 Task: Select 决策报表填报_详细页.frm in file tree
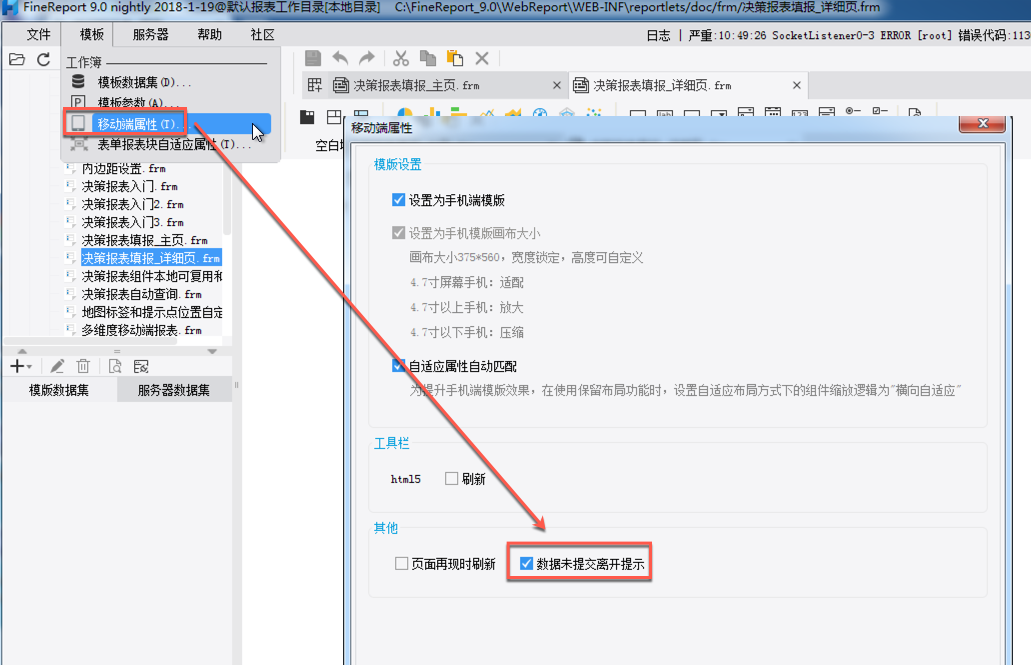pos(151,258)
